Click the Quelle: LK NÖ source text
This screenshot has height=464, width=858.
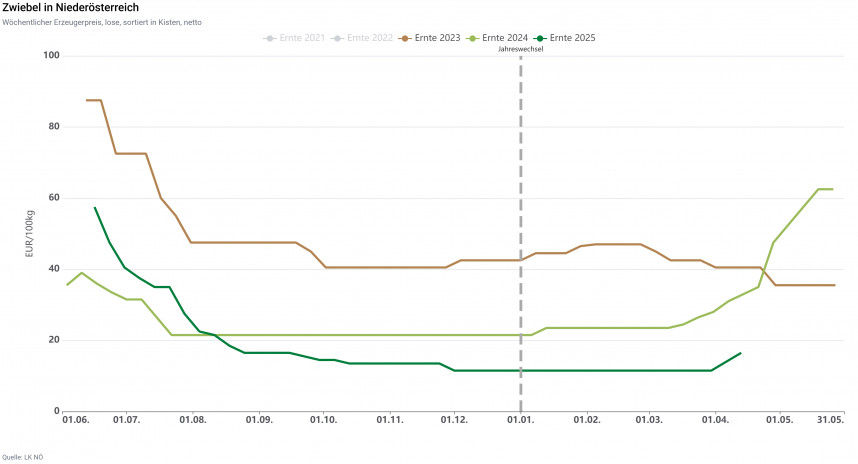22,457
